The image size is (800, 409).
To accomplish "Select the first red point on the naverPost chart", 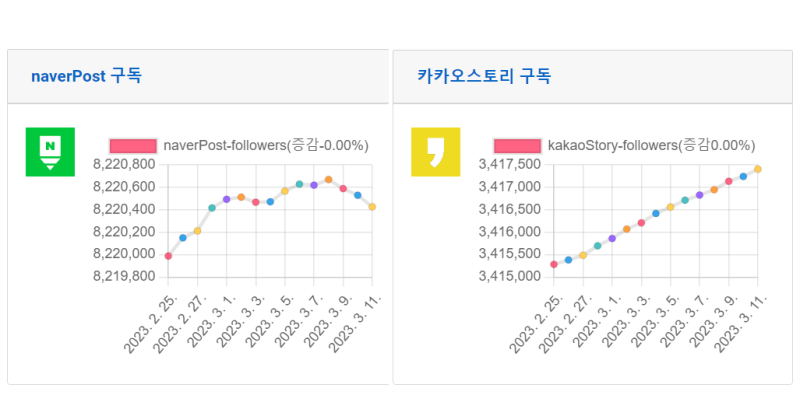I will point(168,256).
